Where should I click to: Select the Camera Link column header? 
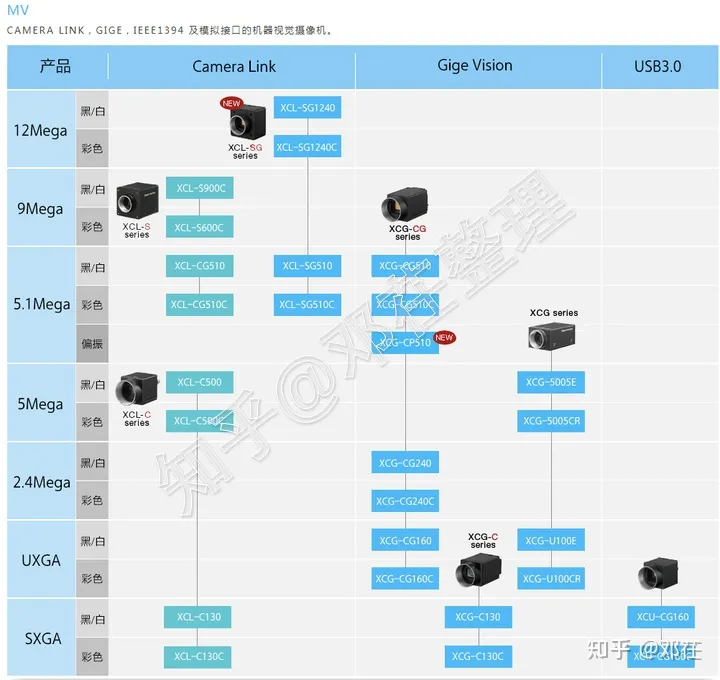[233, 67]
